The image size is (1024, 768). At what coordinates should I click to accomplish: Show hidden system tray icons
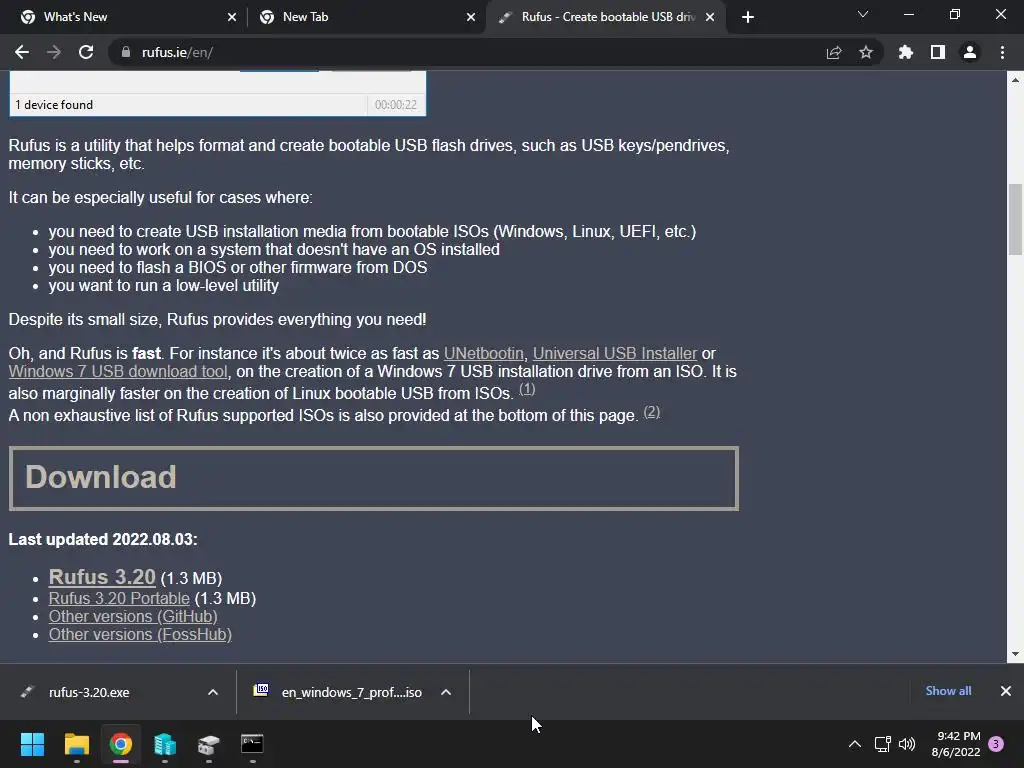tap(854, 744)
